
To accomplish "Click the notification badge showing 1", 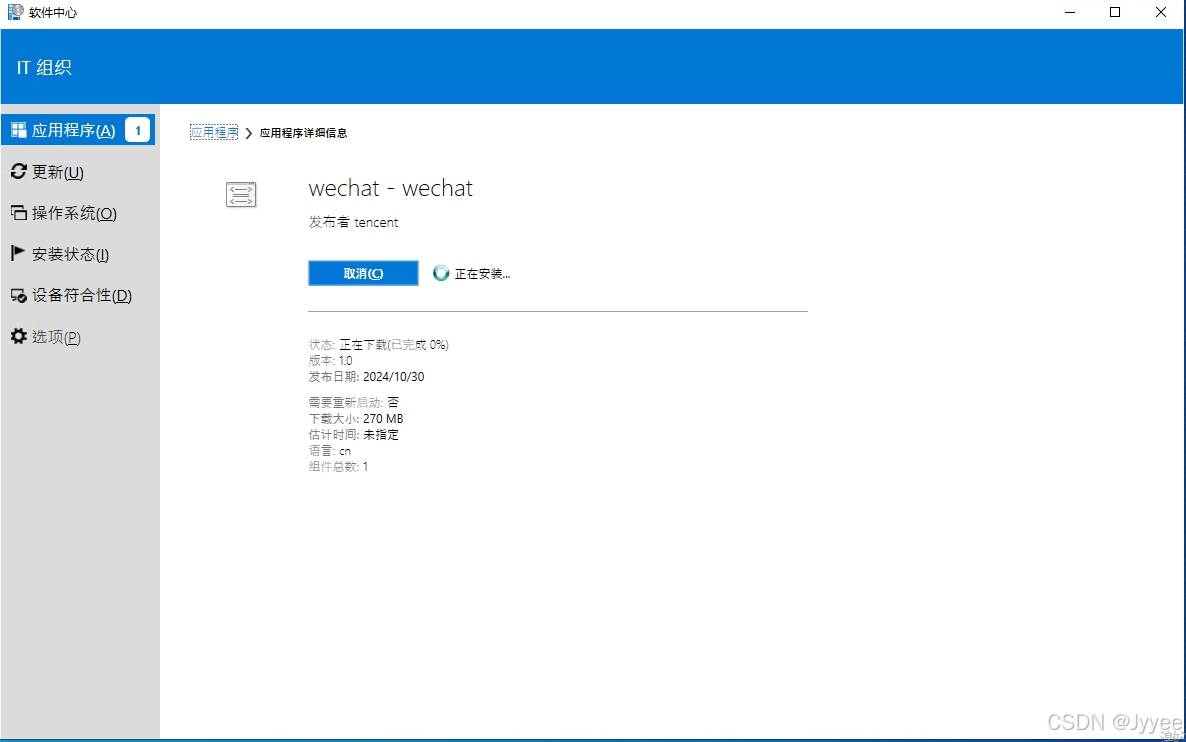I will coord(137,129).
